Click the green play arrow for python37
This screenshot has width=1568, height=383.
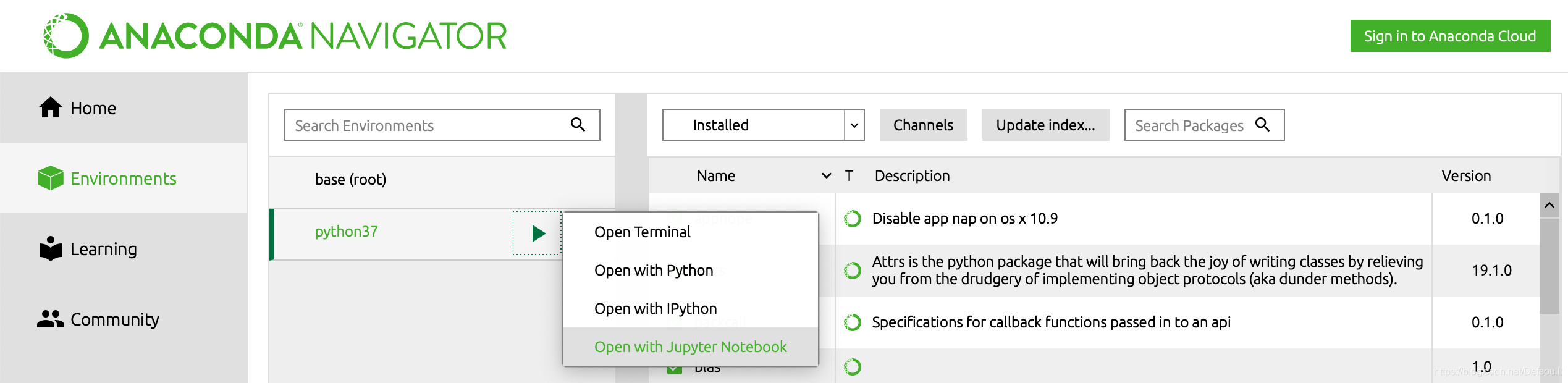coord(538,233)
